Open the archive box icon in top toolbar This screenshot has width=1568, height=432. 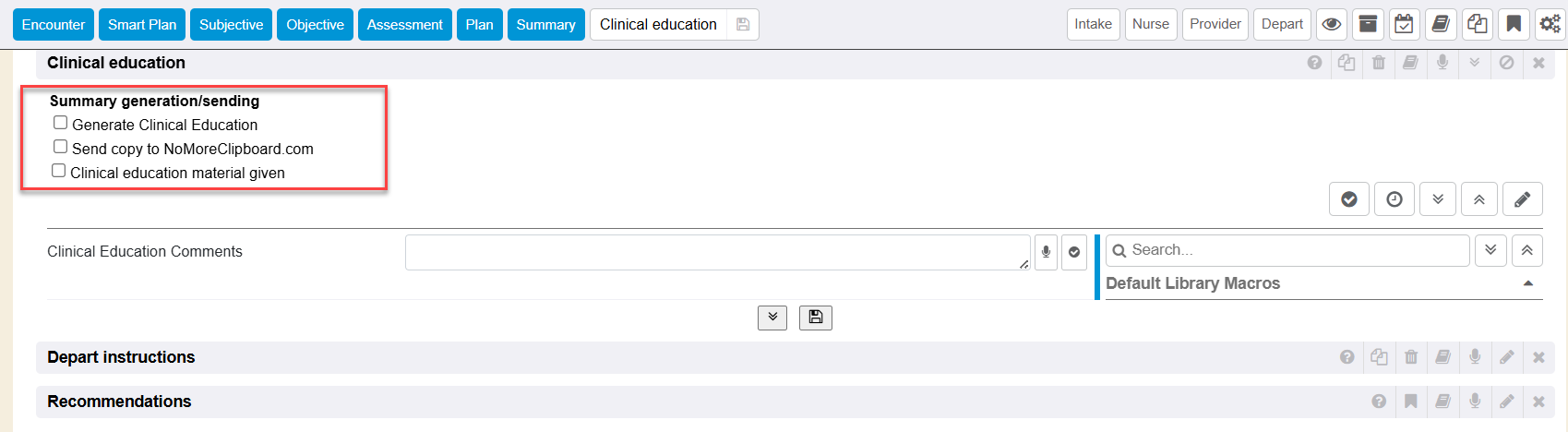point(1368,25)
